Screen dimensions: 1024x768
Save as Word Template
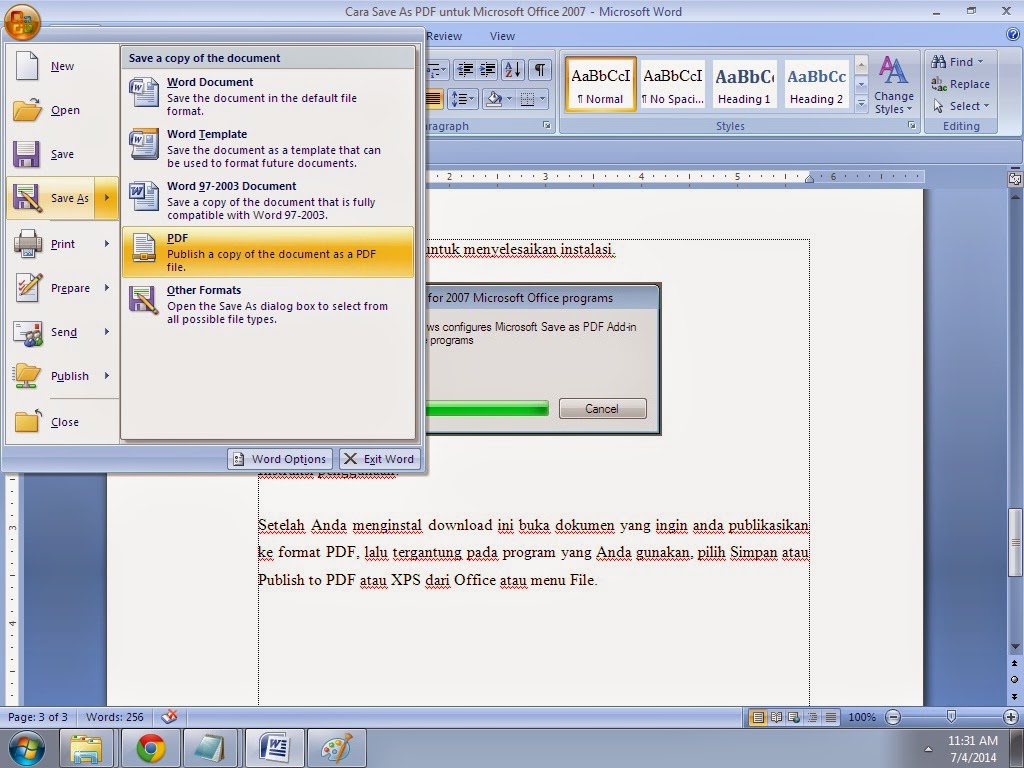click(x=268, y=148)
